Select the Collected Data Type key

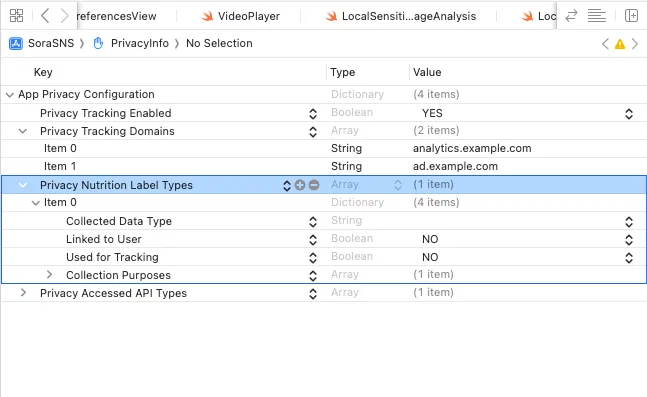[119, 221]
